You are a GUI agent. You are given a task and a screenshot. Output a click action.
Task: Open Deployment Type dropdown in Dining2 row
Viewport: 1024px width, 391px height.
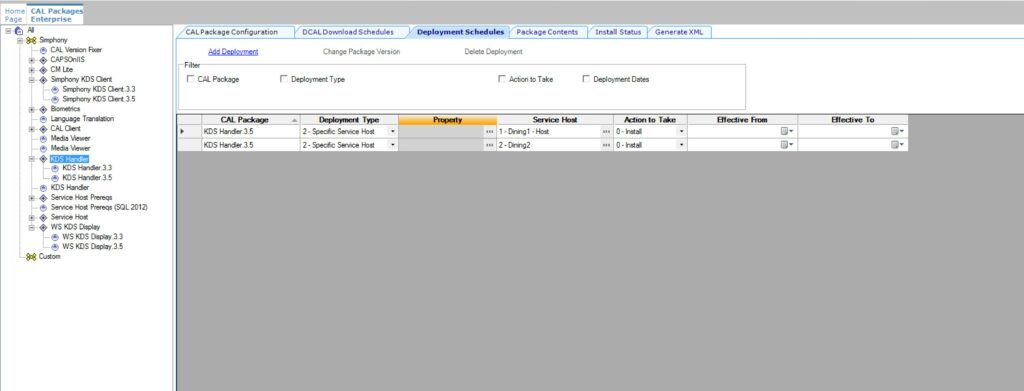[392, 145]
